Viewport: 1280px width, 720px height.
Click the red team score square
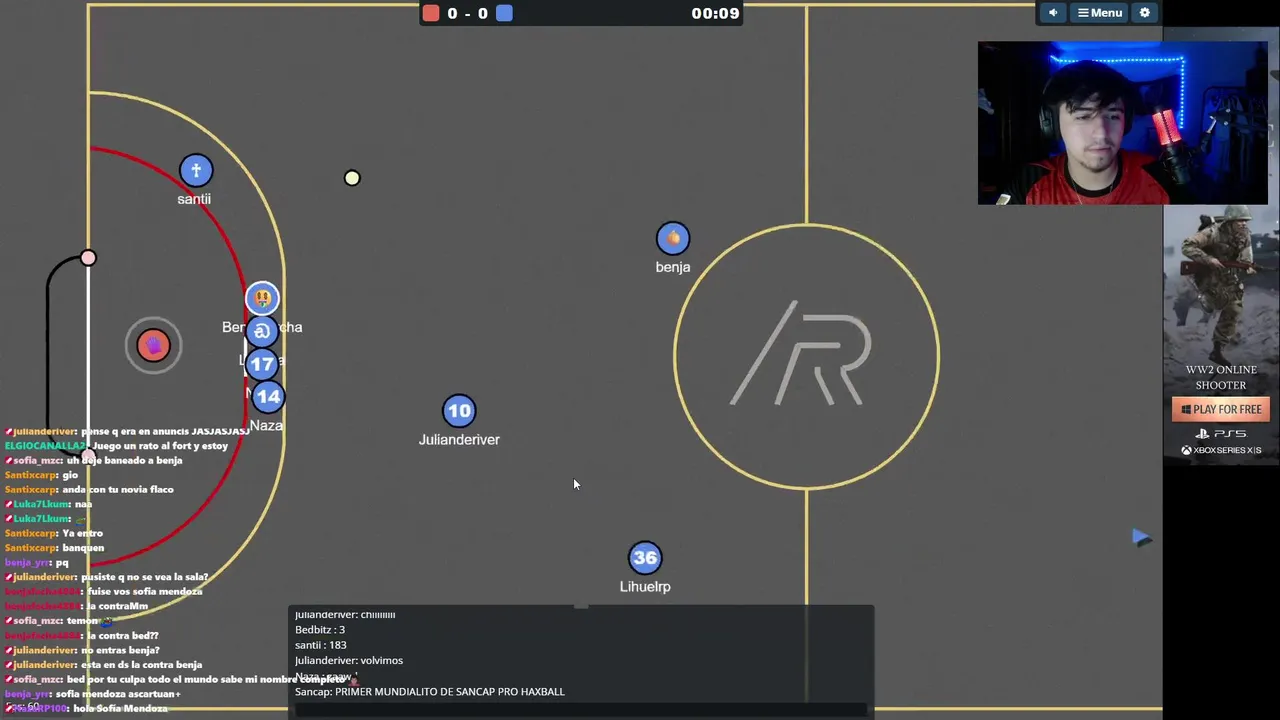[431, 13]
